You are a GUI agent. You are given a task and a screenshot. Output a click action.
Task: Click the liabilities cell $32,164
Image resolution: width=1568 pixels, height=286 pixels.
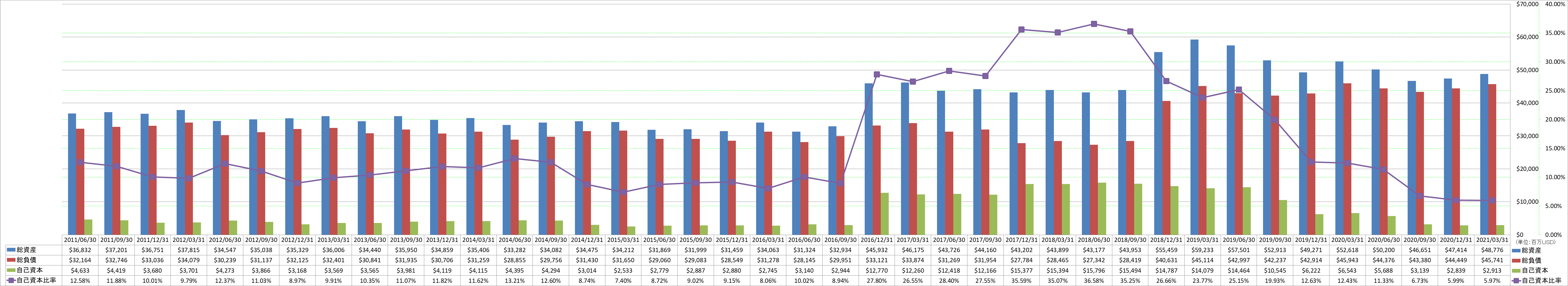[80, 260]
